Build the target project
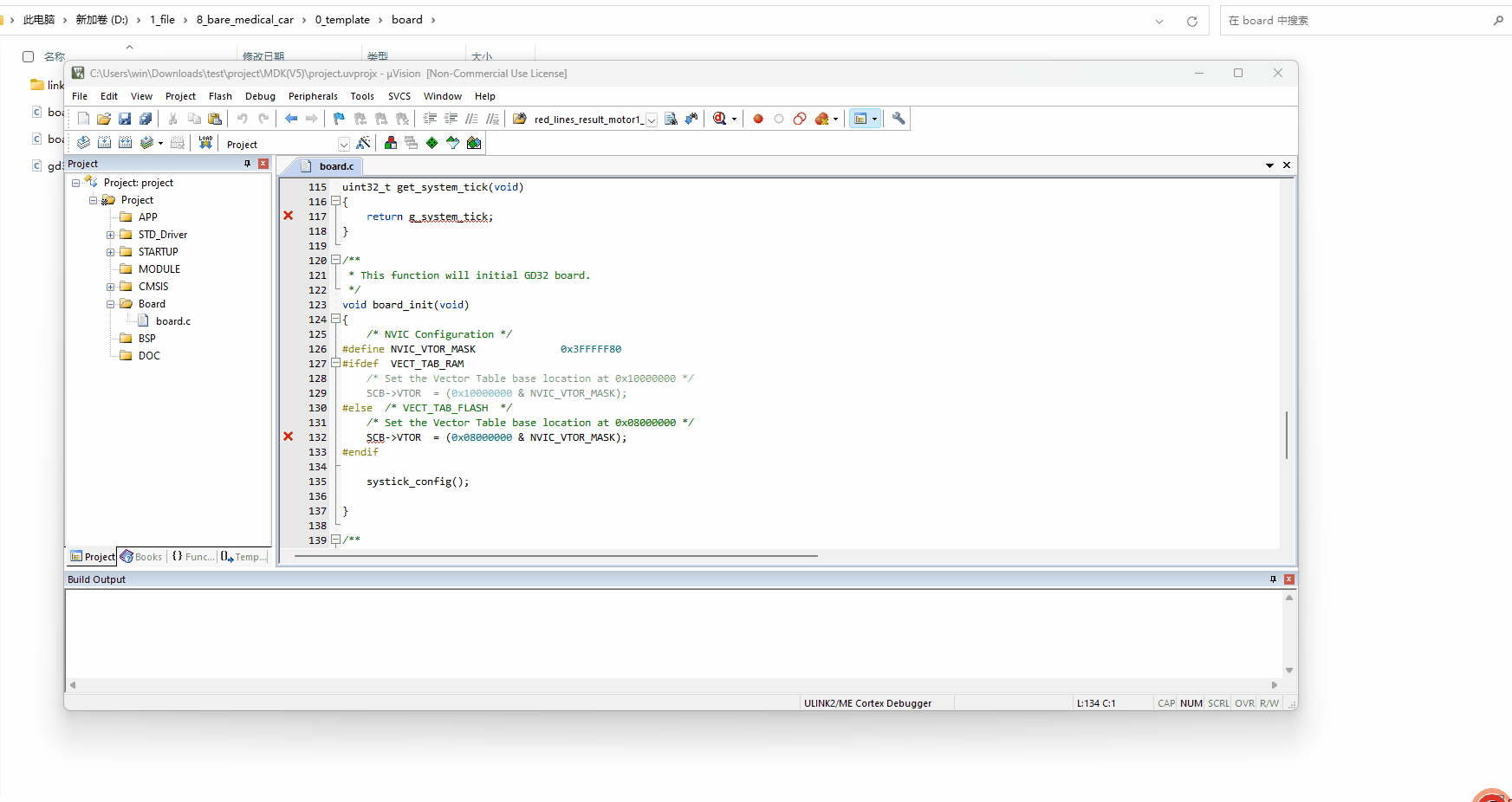1512x802 pixels. [x=104, y=143]
